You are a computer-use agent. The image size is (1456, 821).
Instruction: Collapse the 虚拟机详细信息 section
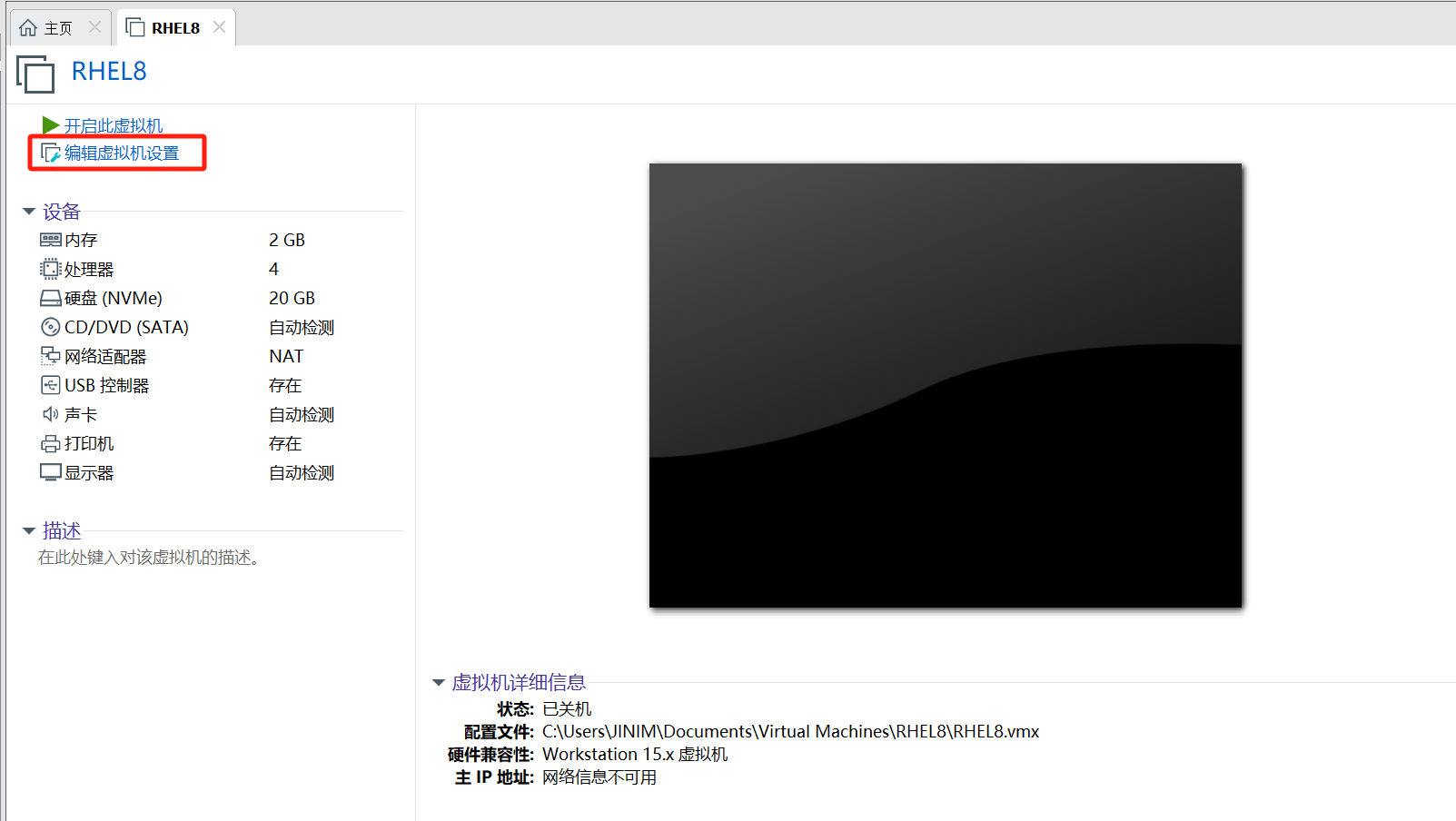439,682
